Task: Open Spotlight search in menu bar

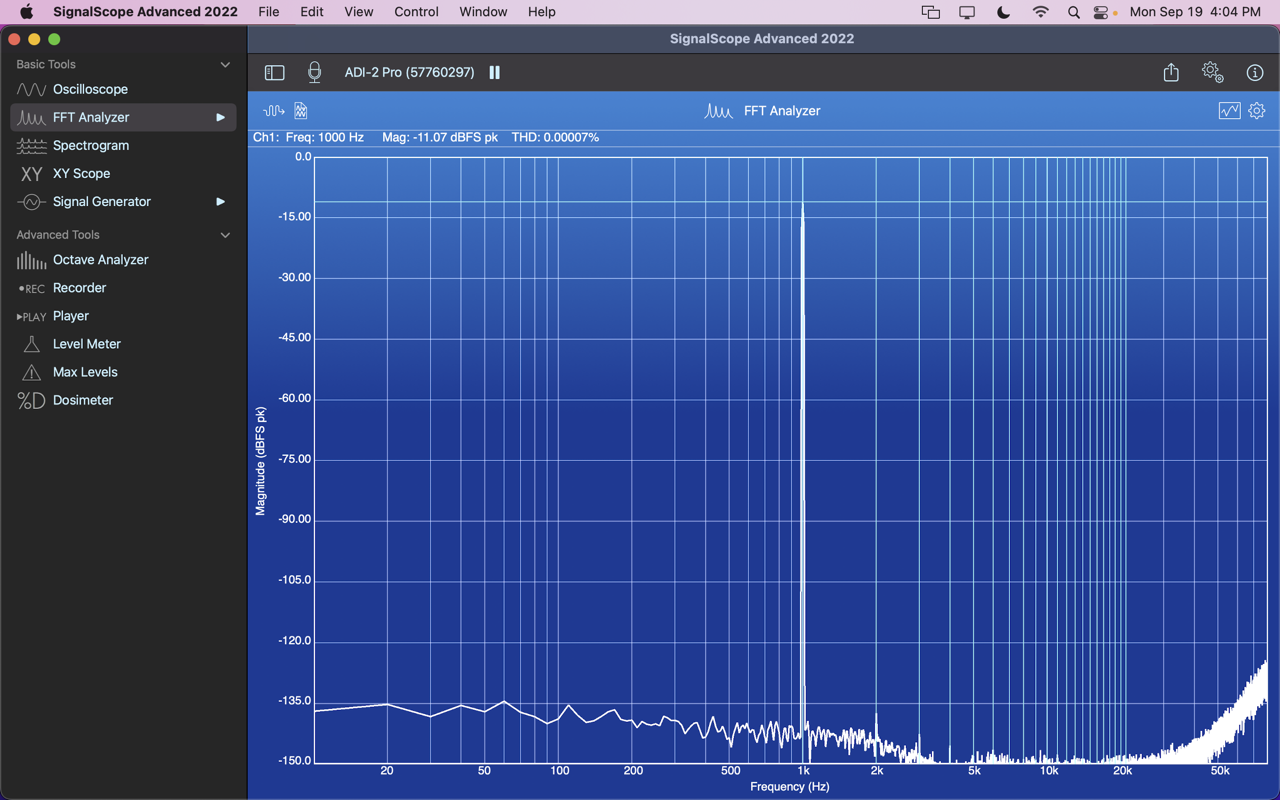Action: pyautogui.click(x=1073, y=12)
